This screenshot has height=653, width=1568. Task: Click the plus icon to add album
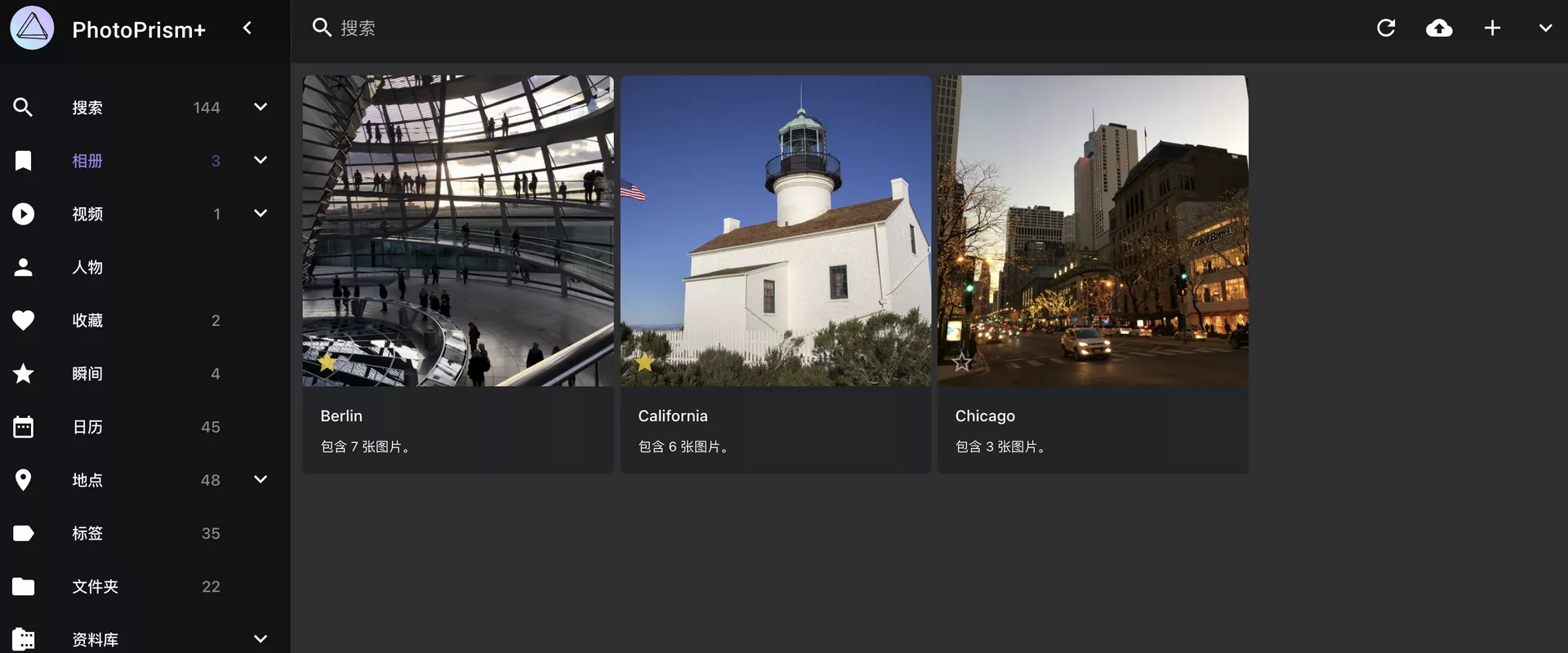click(x=1492, y=29)
